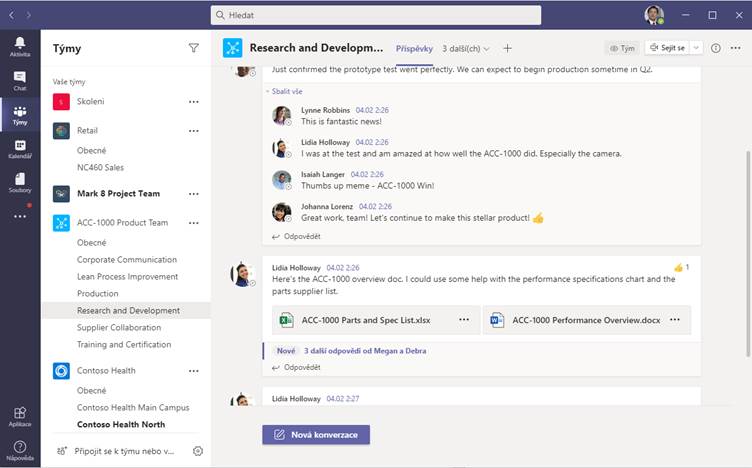752x468 pixels.
Task: Select the Research and Development channel
Action: point(126,311)
